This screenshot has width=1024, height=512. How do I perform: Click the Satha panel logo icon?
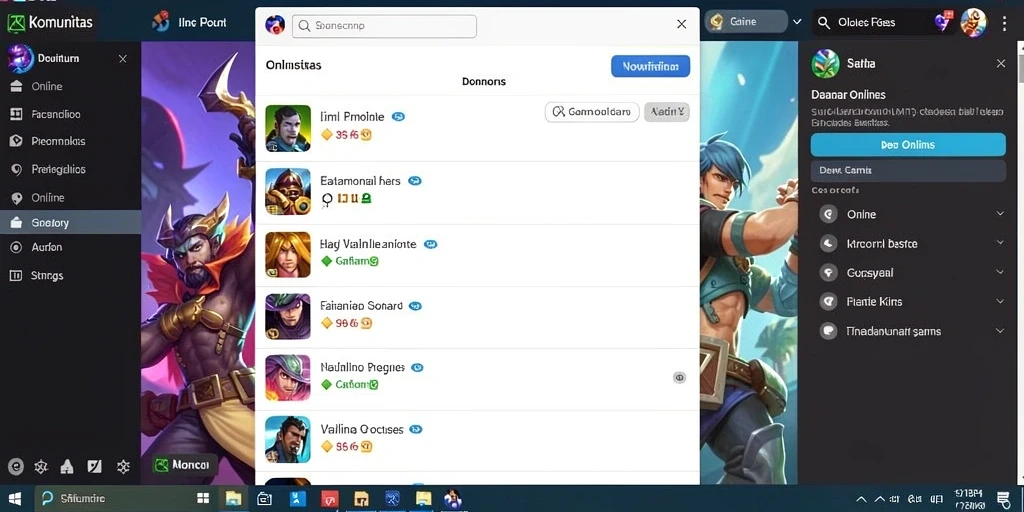[x=825, y=64]
